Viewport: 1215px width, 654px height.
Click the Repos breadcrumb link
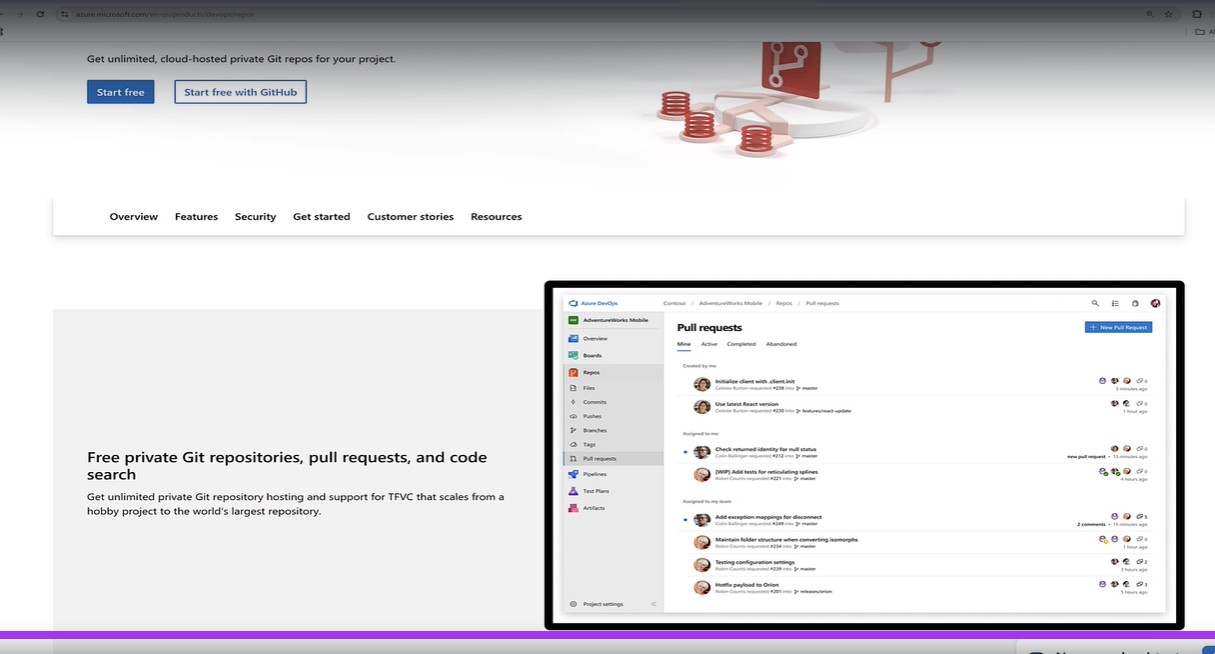point(784,302)
